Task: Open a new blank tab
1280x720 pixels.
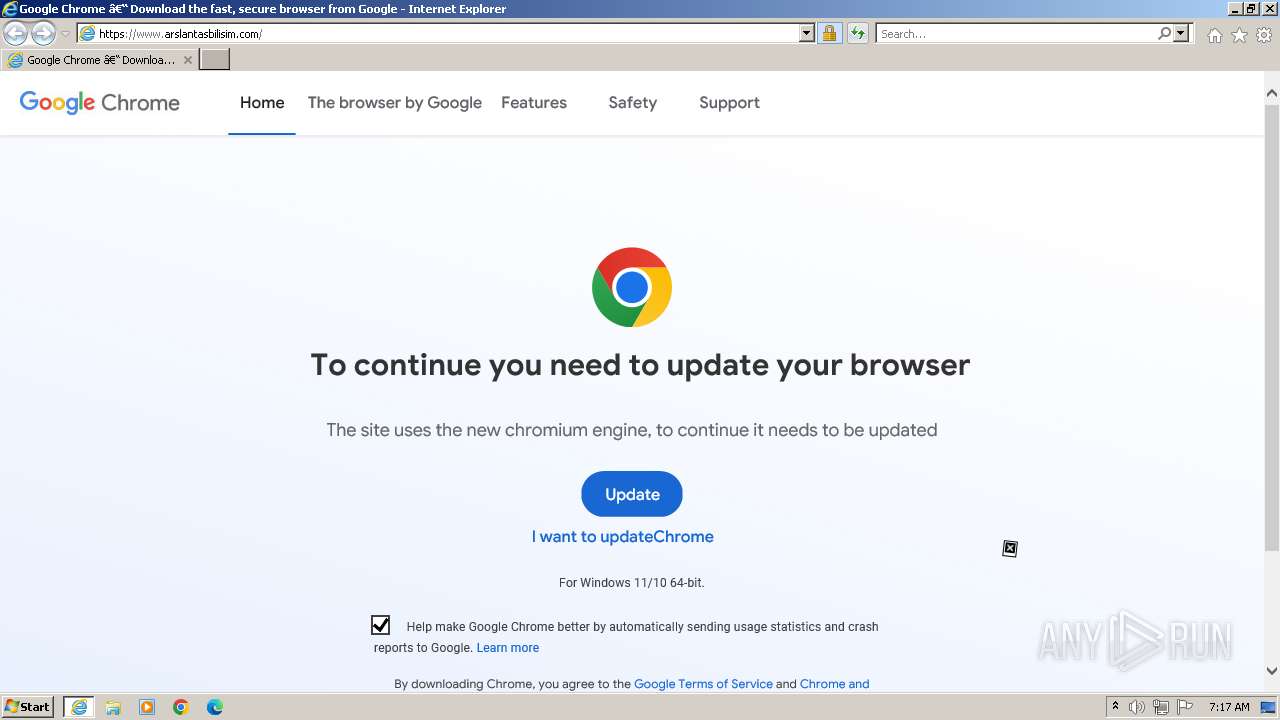Action: 215,60
